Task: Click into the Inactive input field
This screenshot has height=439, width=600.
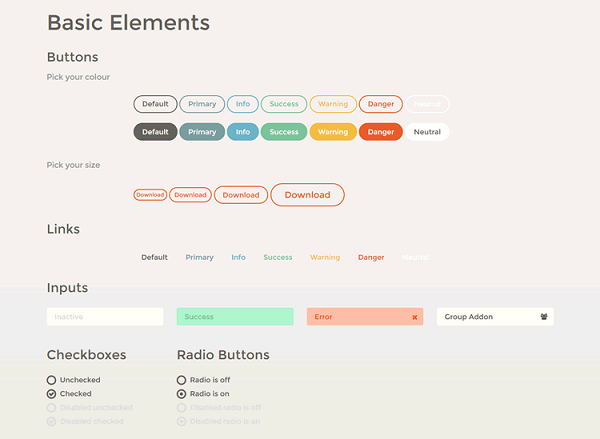Action: [x=105, y=317]
